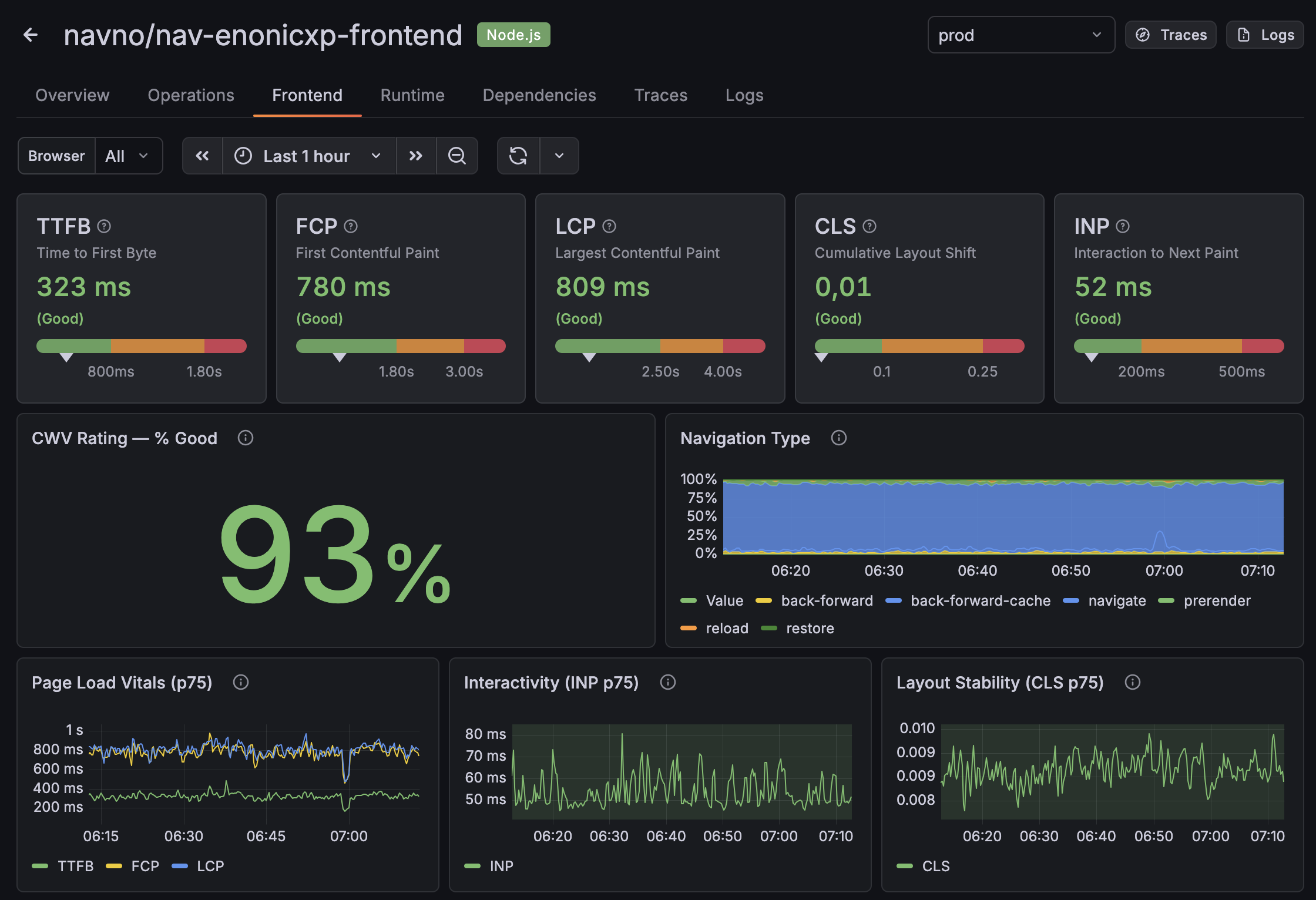
Task: Open the time range picker clock icon
Action: coord(243,156)
